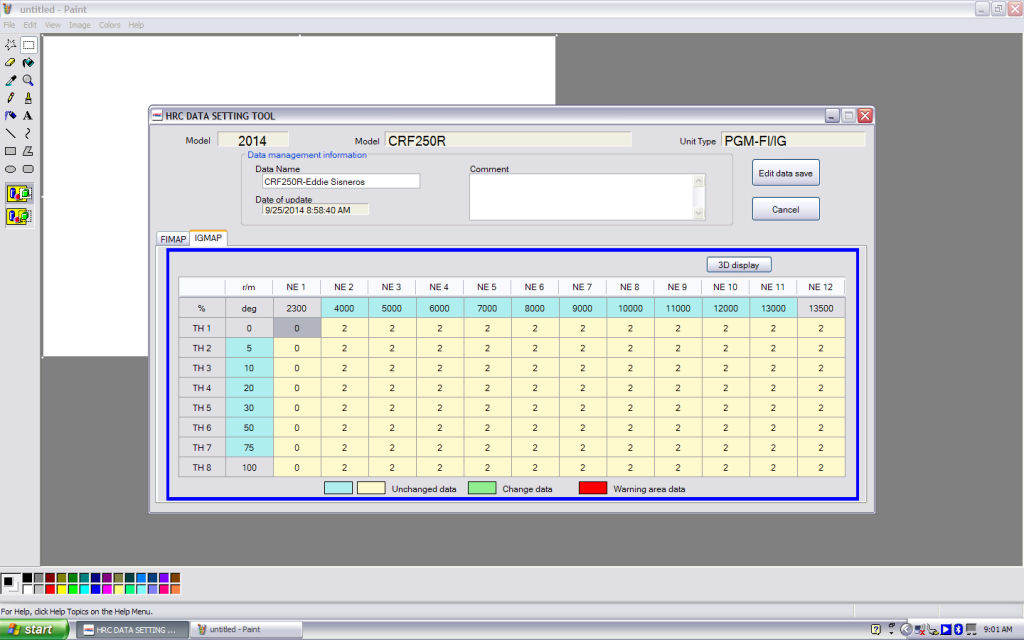
Task: Enable transparent selection mode in Paint toolbox
Action: point(18,216)
